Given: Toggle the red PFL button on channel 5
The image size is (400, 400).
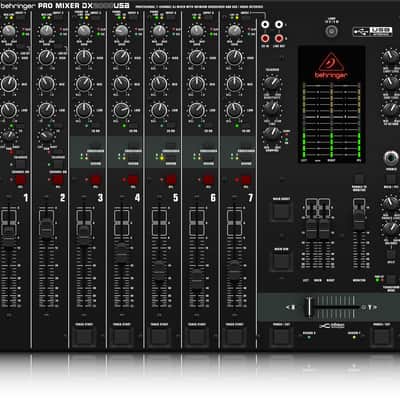Looking at the screenshot, I should (x=171, y=180).
